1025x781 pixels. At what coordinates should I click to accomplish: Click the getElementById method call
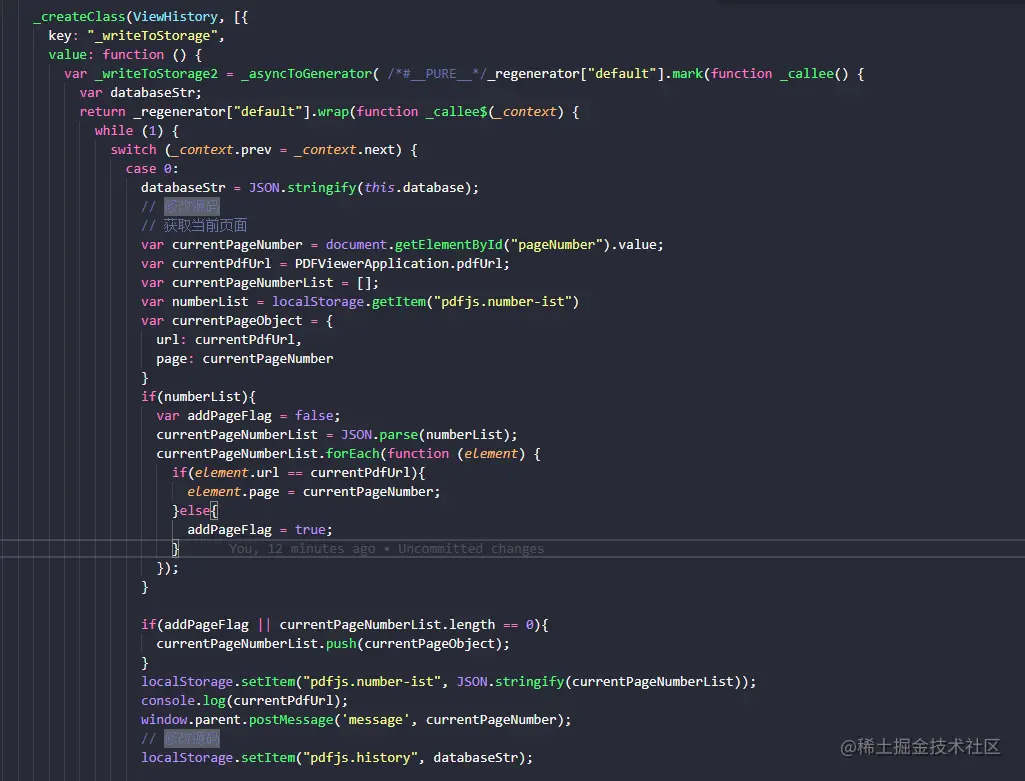coord(448,244)
